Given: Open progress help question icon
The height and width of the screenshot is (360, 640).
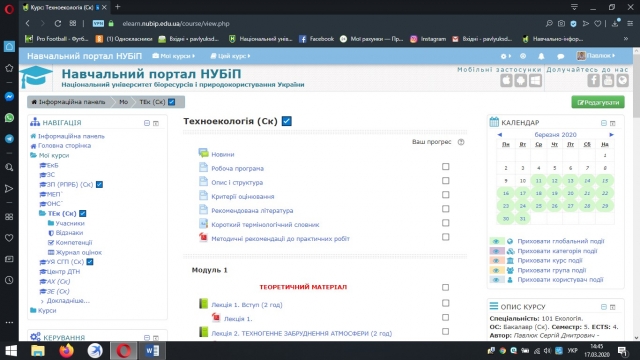Looking at the screenshot, I should point(461,142).
